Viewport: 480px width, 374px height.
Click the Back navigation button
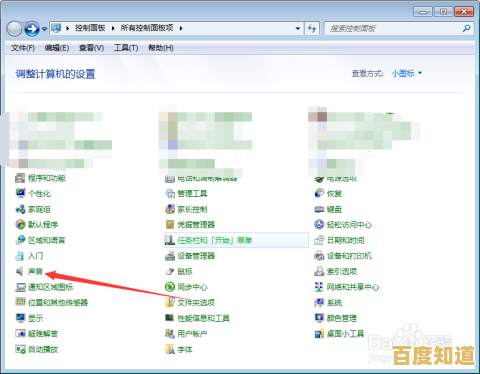(15, 29)
